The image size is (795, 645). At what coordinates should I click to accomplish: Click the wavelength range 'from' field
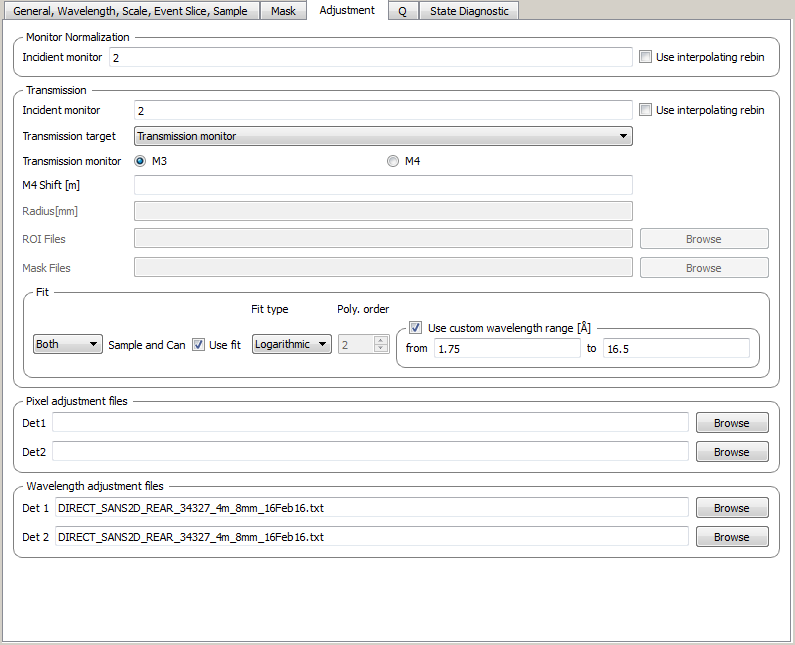pos(506,348)
